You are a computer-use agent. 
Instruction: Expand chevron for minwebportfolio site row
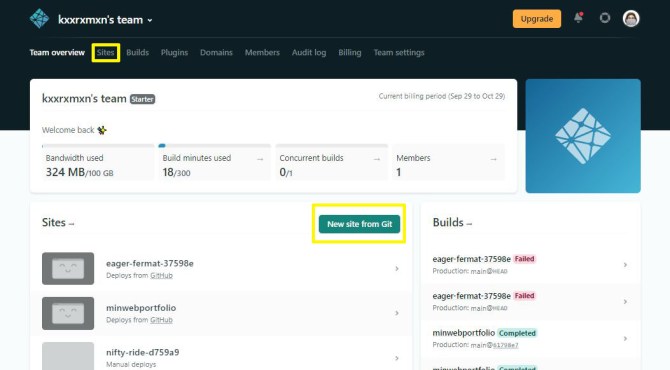397,313
